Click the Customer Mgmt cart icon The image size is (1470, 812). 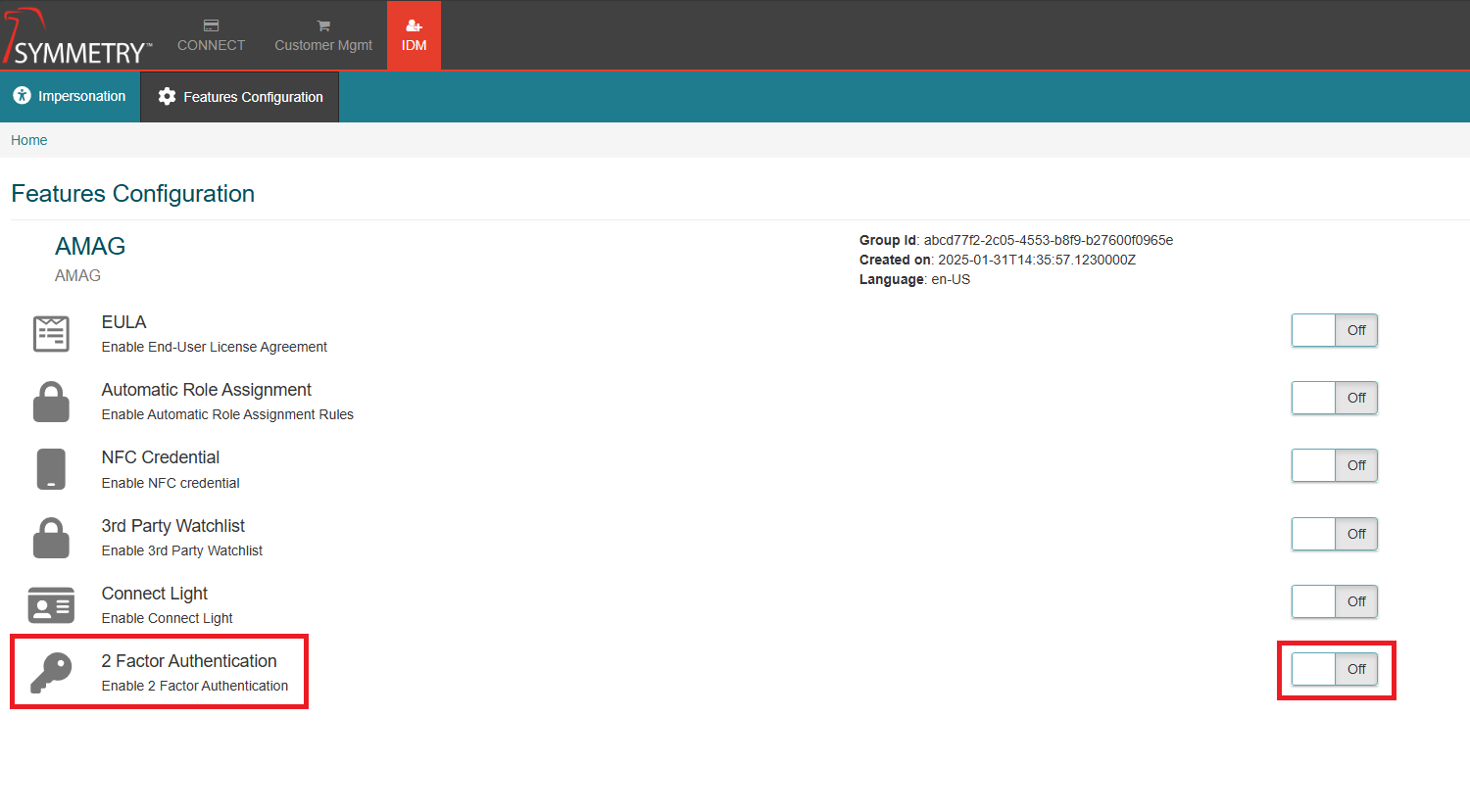(323, 25)
